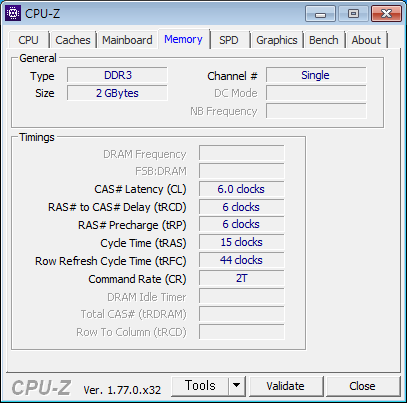Click the version text Ver. 1.77.0.x32
This screenshot has width=407, height=403.
(122, 390)
